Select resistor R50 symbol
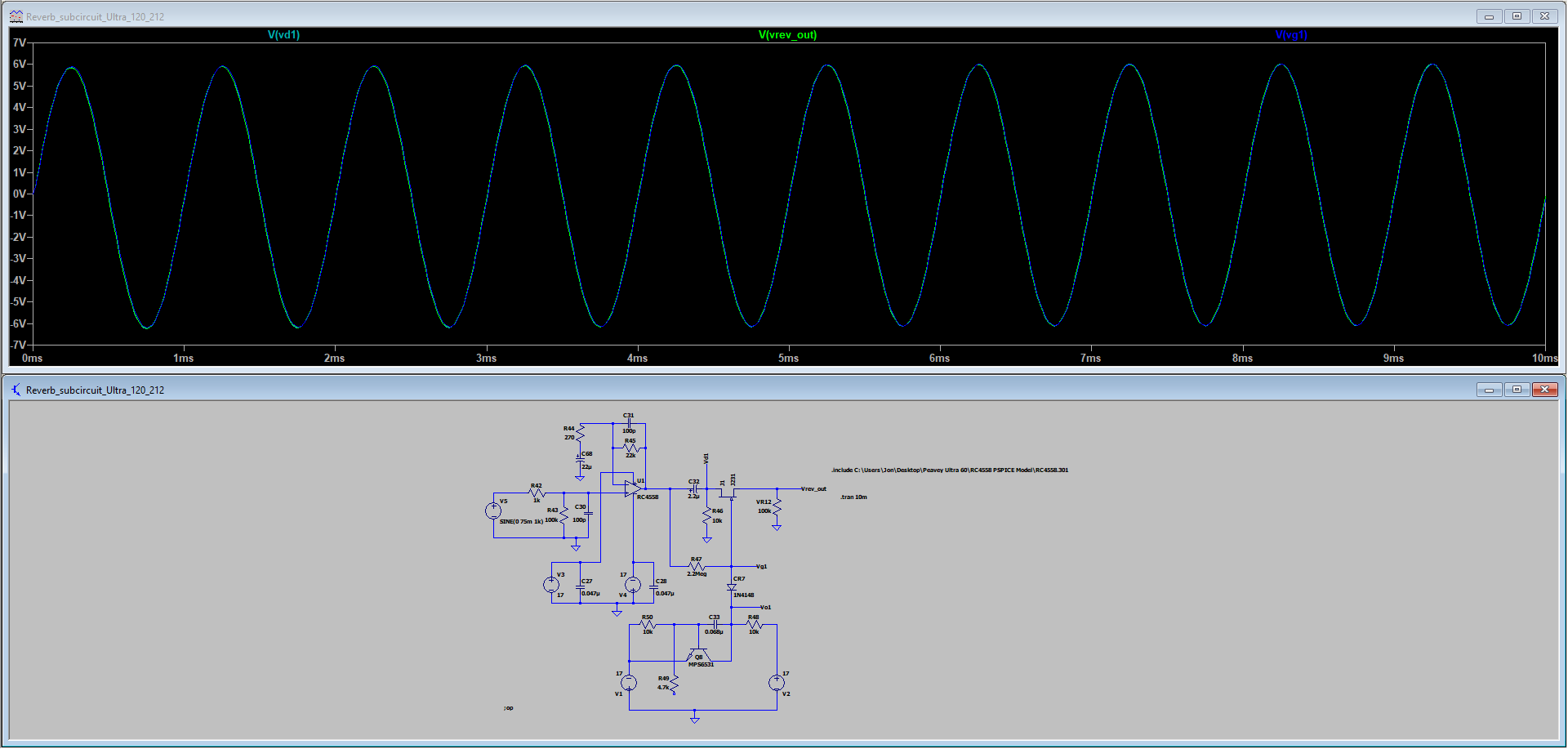The image size is (1568, 749). 648,624
